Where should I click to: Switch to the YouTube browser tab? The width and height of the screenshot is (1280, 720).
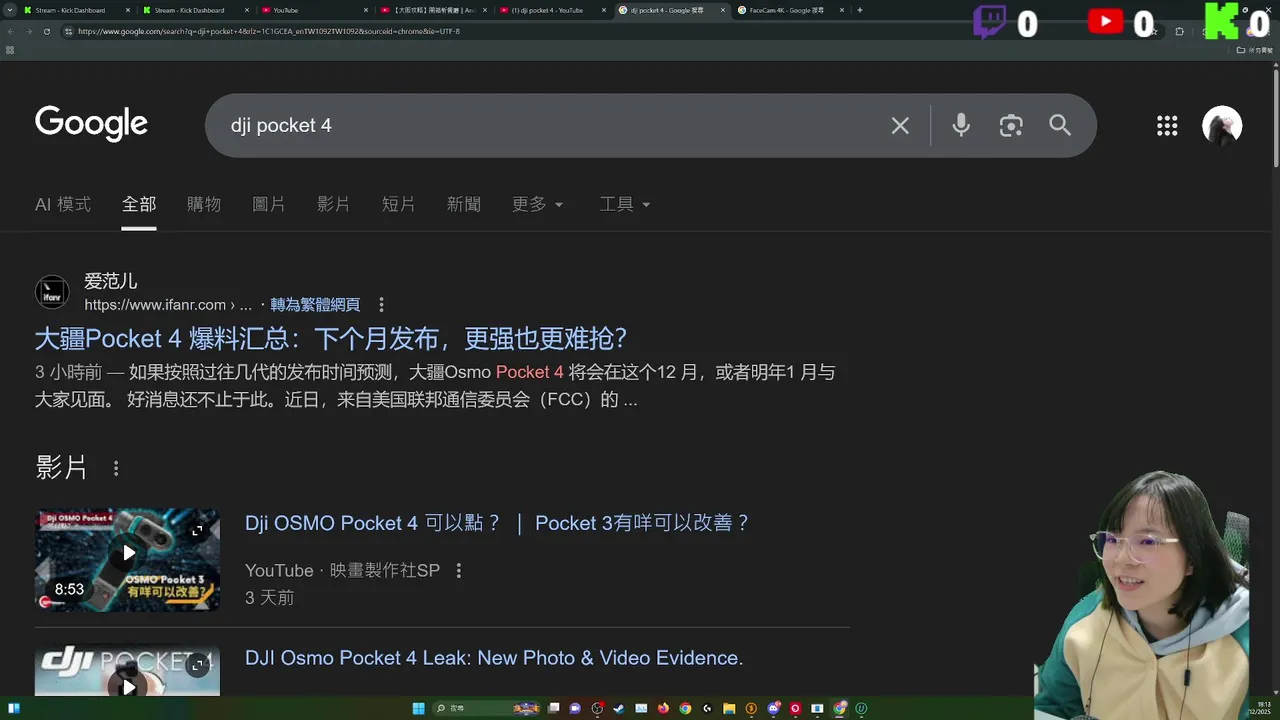pos(313,10)
